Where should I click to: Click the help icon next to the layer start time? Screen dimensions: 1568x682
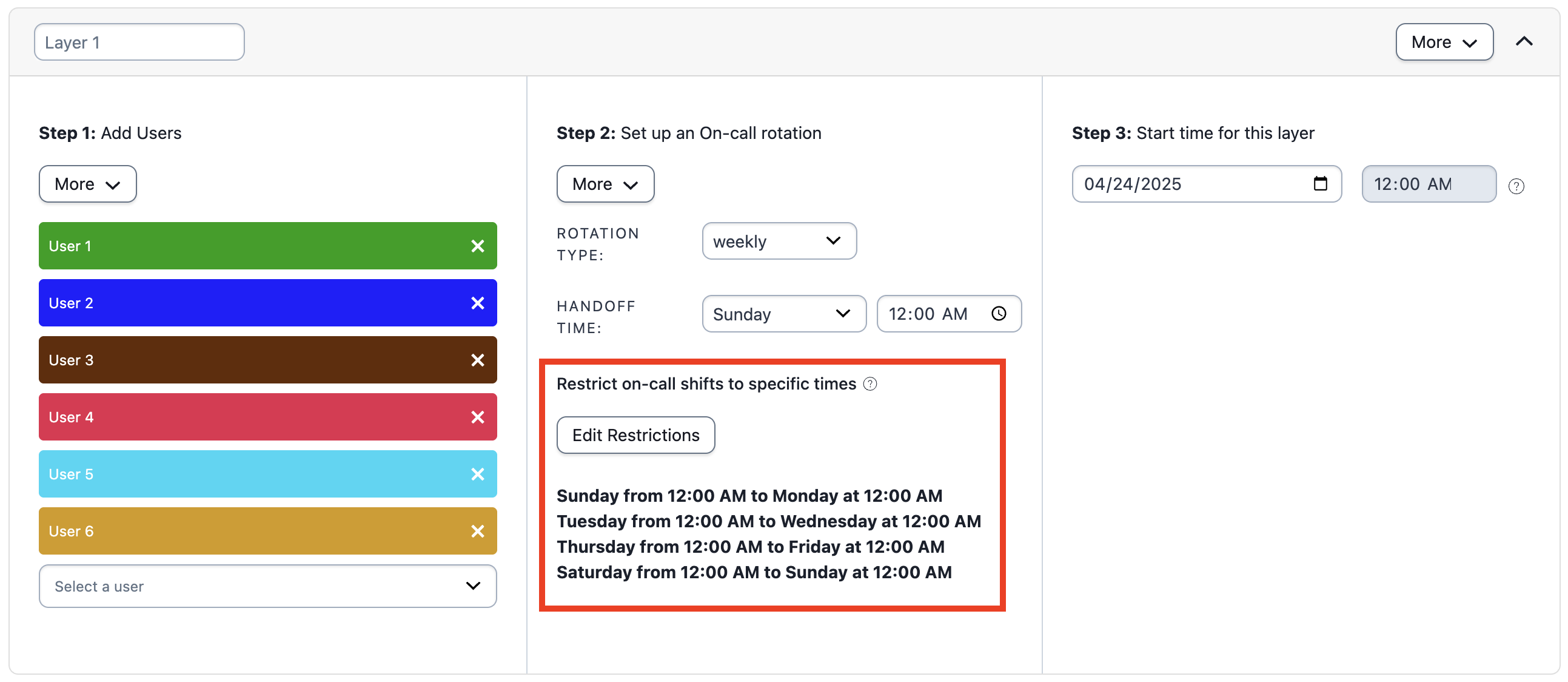pyautogui.click(x=1516, y=186)
